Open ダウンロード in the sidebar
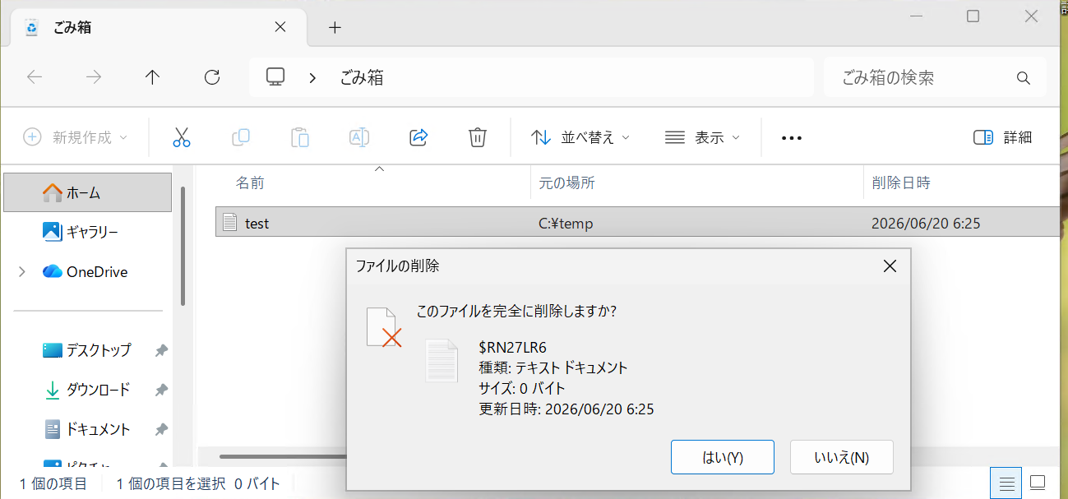Screen dimensions: 1068x499 click(x=88, y=390)
